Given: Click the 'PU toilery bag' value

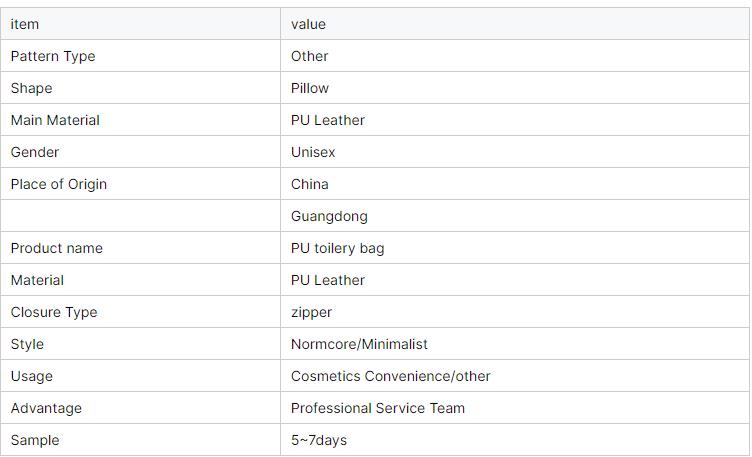Looking at the screenshot, I should coord(337,248).
